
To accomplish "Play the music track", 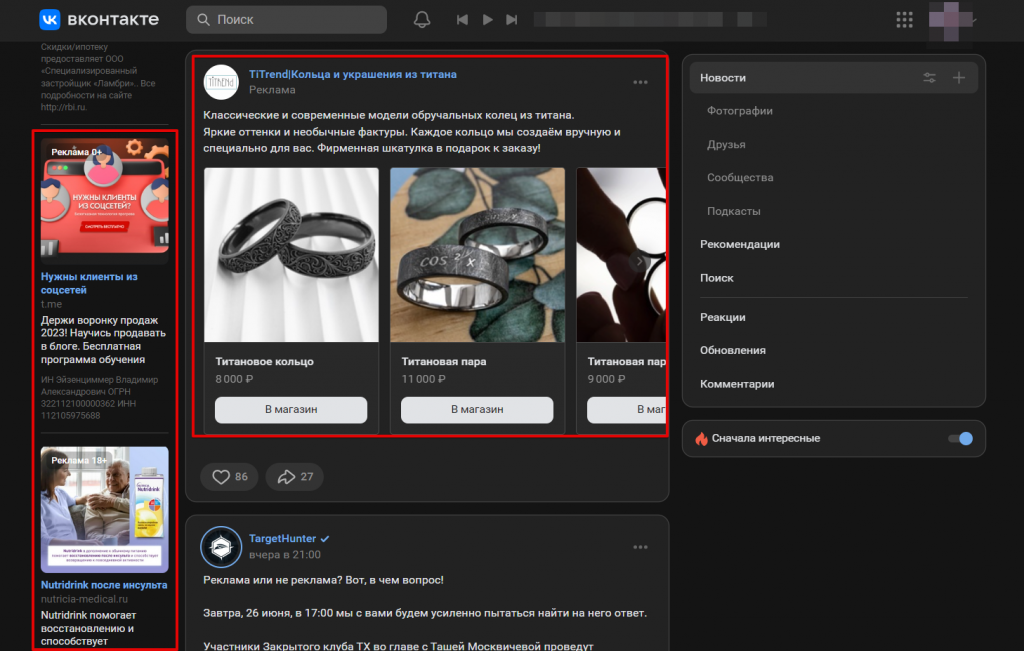I will [x=487, y=20].
